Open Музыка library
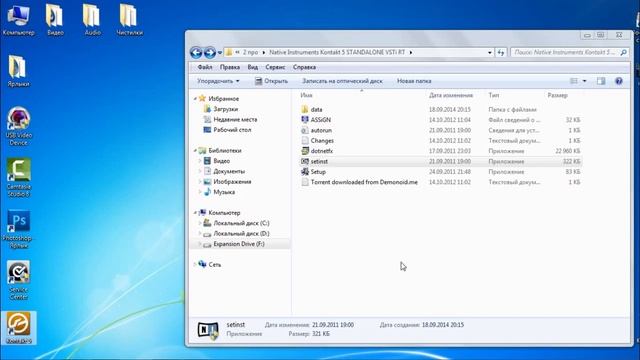This screenshot has height=360, width=640. tap(224, 192)
